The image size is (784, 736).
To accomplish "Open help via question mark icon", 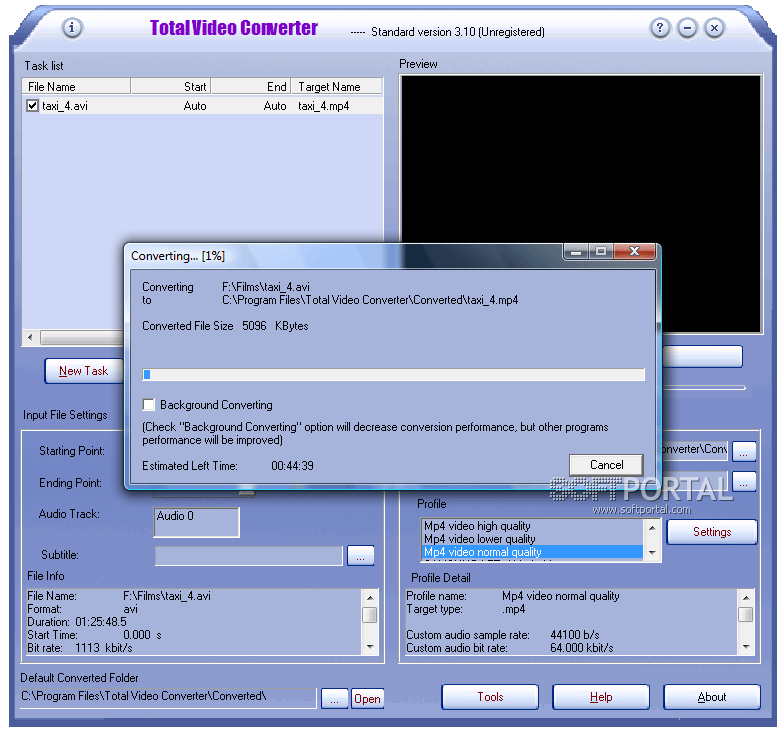I will coord(660,28).
